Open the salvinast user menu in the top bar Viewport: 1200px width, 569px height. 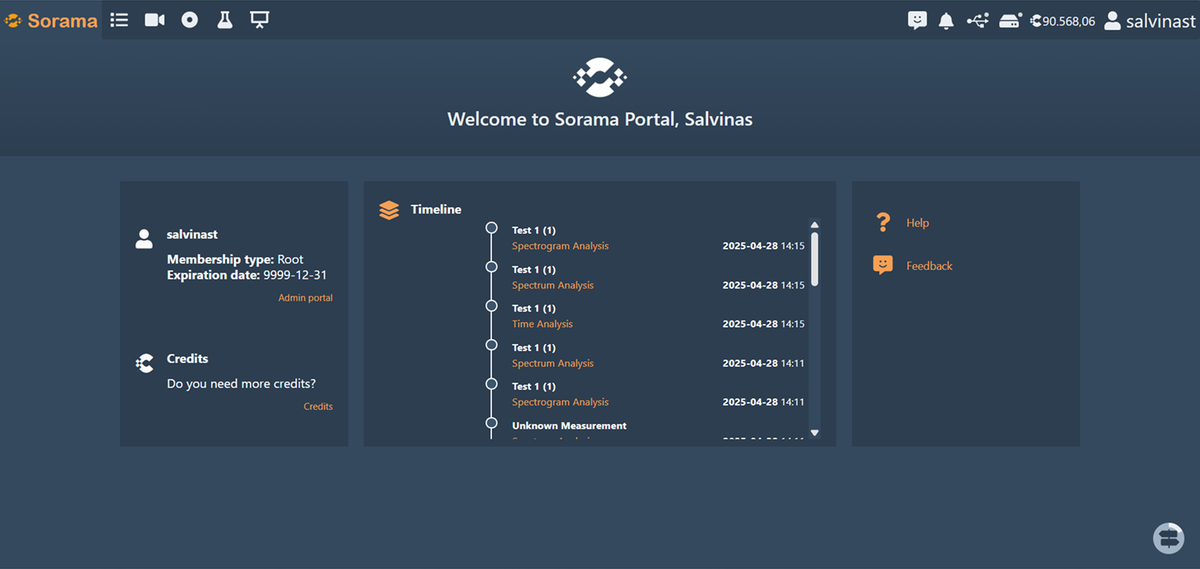pos(1150,20)
